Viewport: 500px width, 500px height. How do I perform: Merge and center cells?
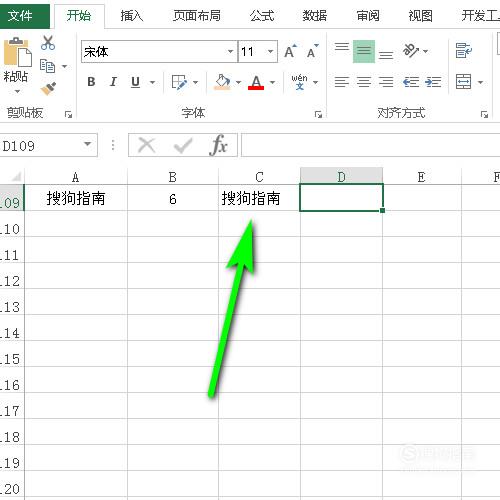pyautogui.click(x=464, y=82)
